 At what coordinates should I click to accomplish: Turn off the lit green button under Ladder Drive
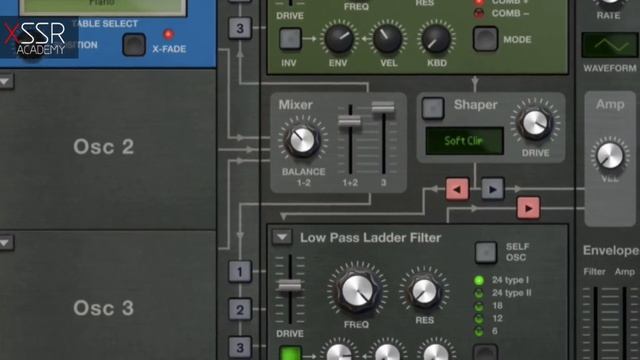point(290,353)
